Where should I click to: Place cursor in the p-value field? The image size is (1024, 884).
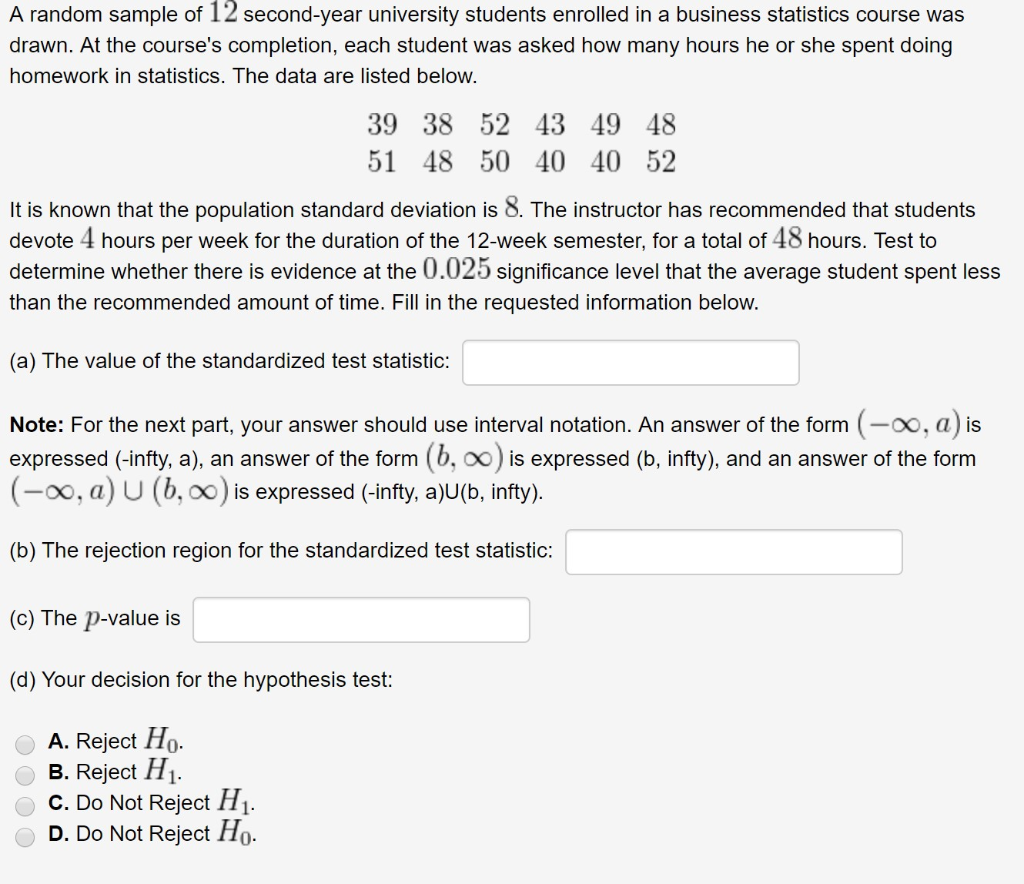(x=361, y=619)
